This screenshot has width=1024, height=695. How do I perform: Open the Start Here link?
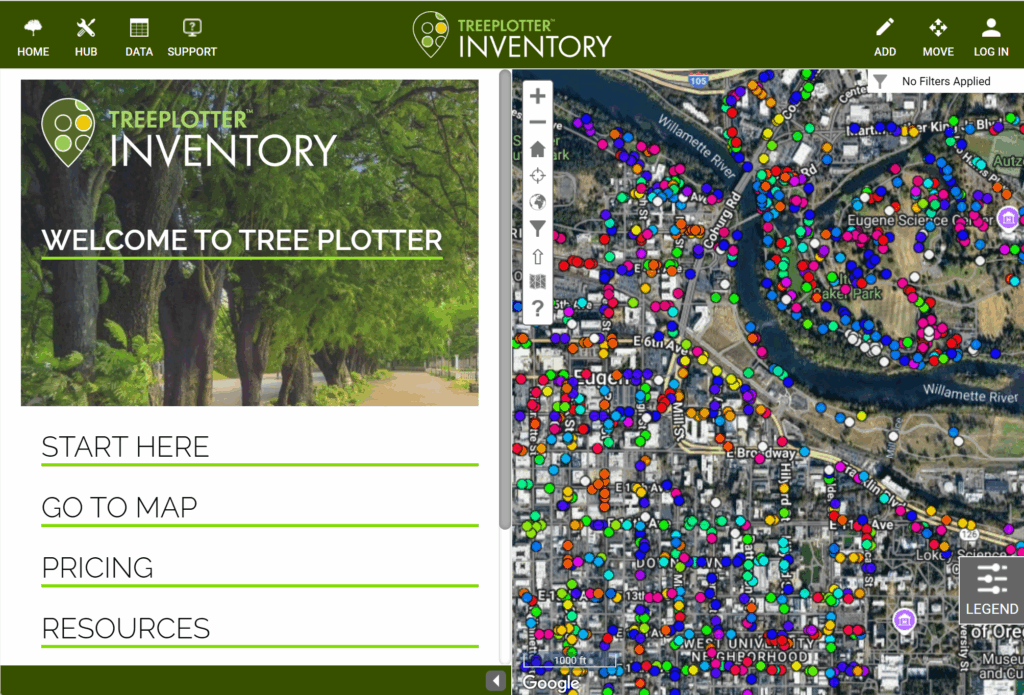click(x=126, y=447)
